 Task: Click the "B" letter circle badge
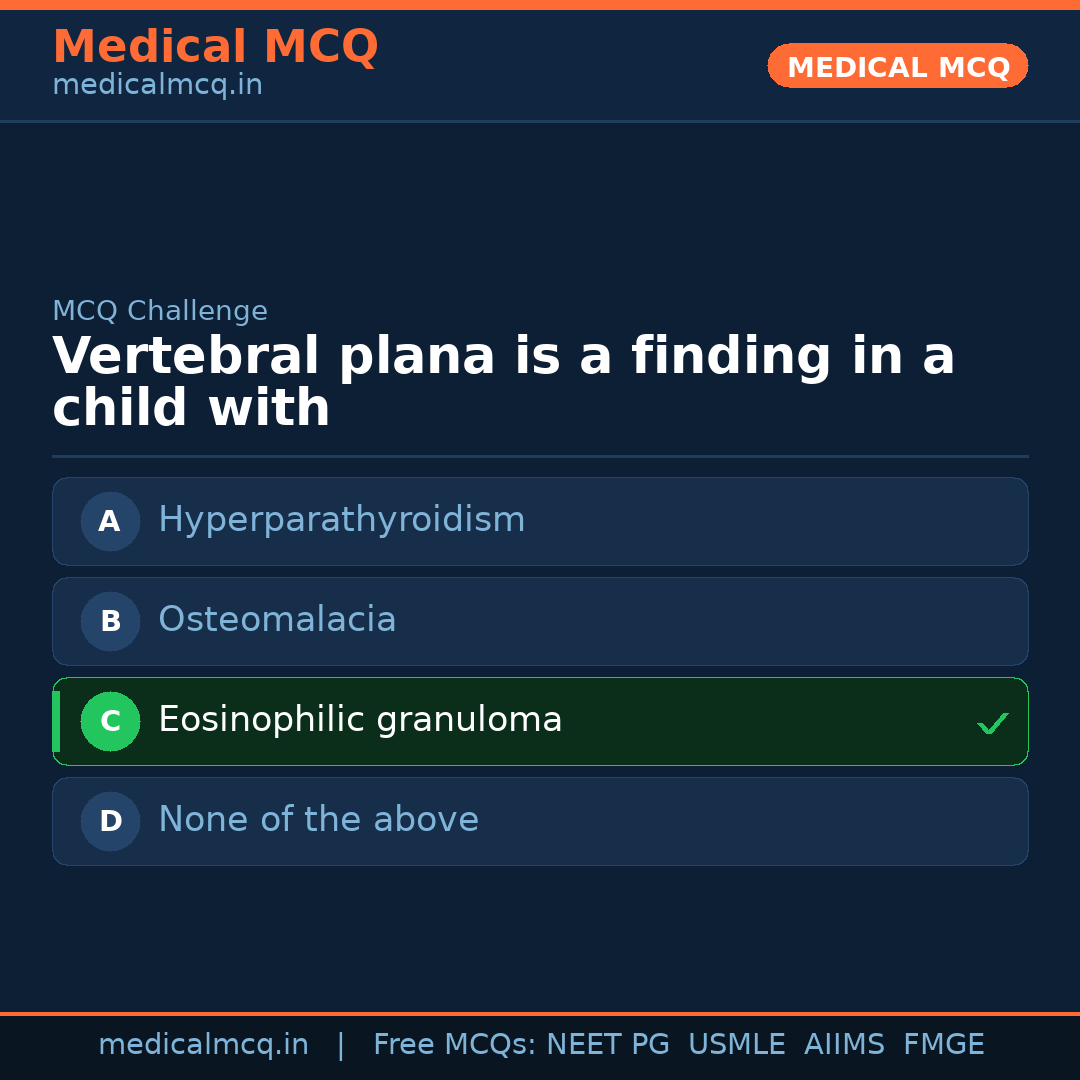[110, 621]
